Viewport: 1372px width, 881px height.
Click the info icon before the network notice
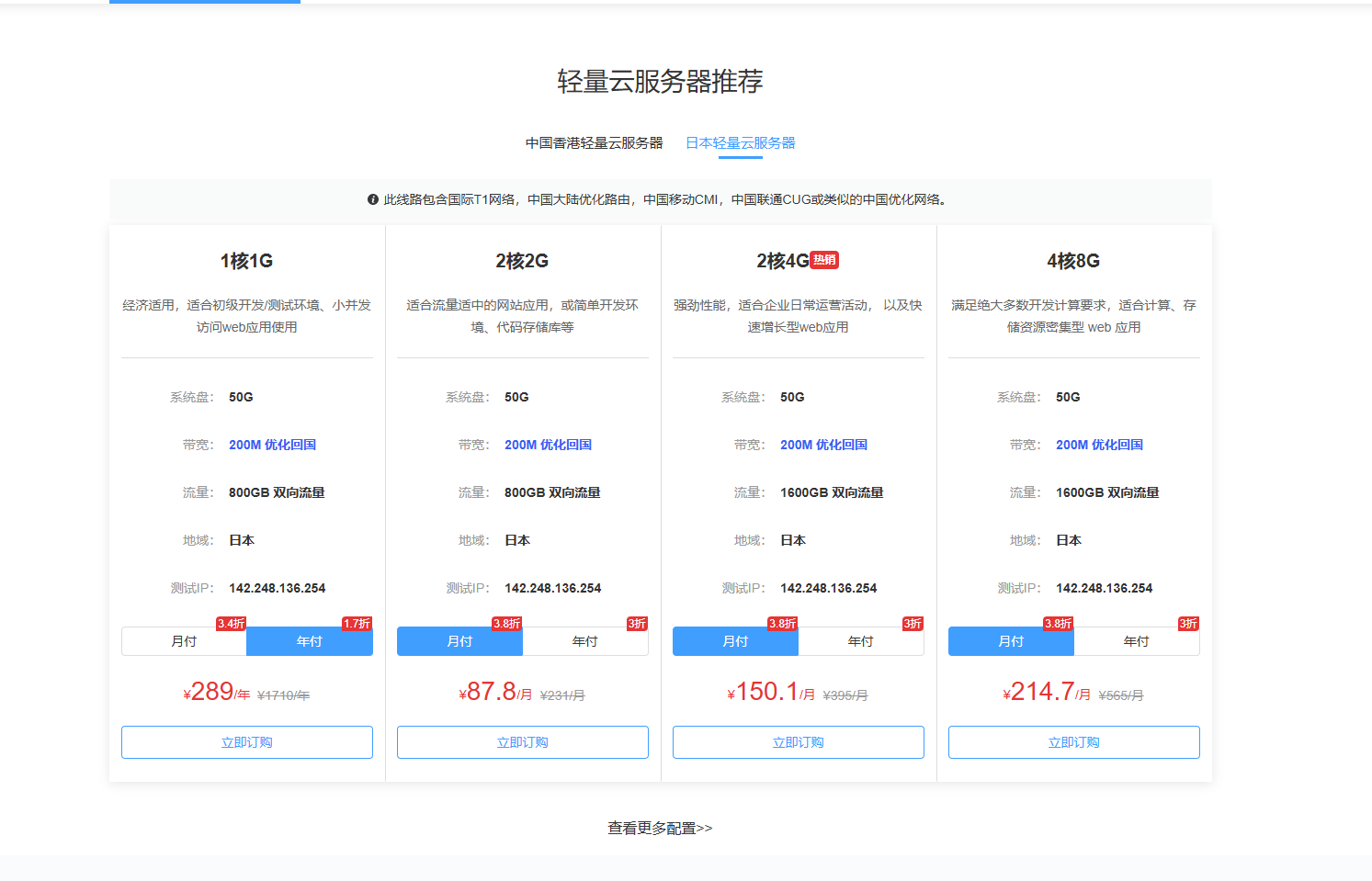[373, 199]
